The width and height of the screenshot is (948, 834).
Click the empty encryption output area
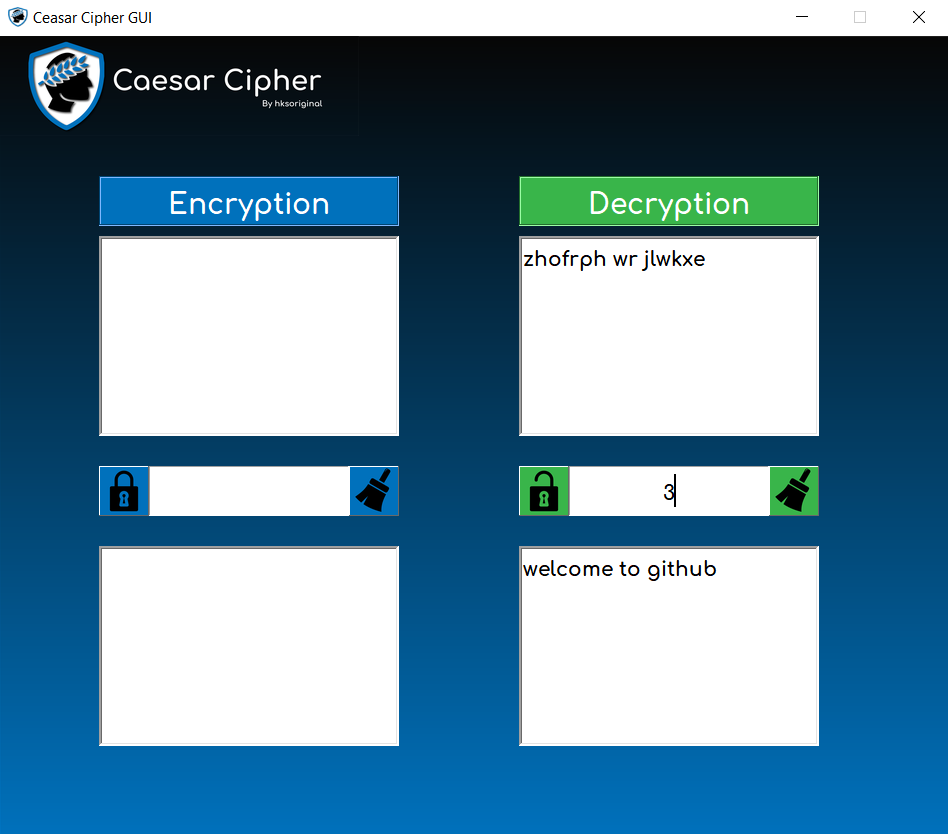click(x=248, y=645)
